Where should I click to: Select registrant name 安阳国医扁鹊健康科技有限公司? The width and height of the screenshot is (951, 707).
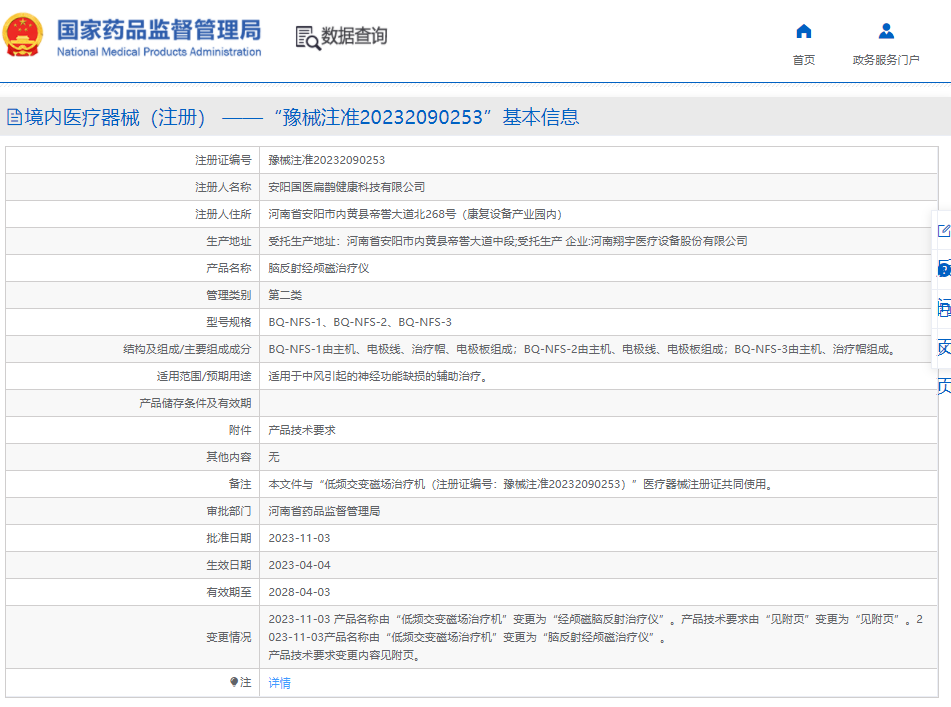click(346, 187)
